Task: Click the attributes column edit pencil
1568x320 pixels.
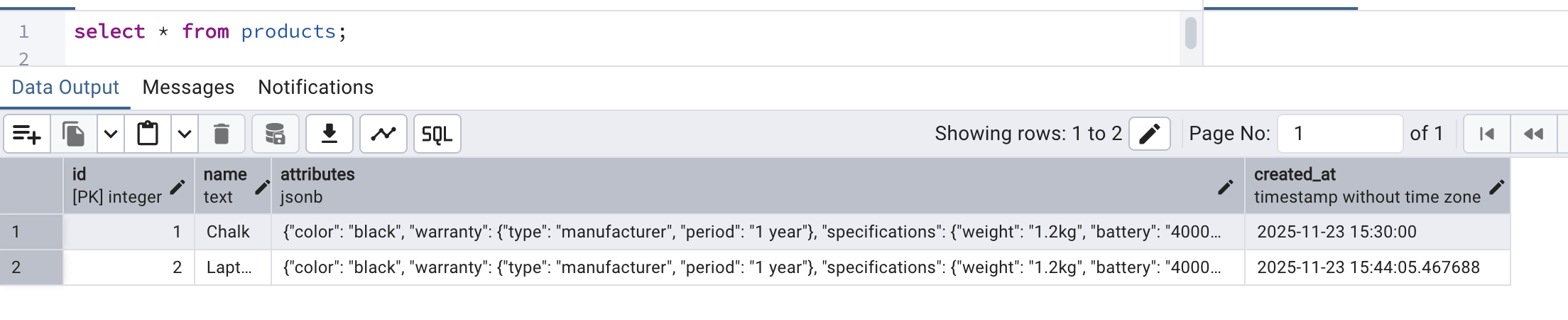Action: click(1225, 187)
